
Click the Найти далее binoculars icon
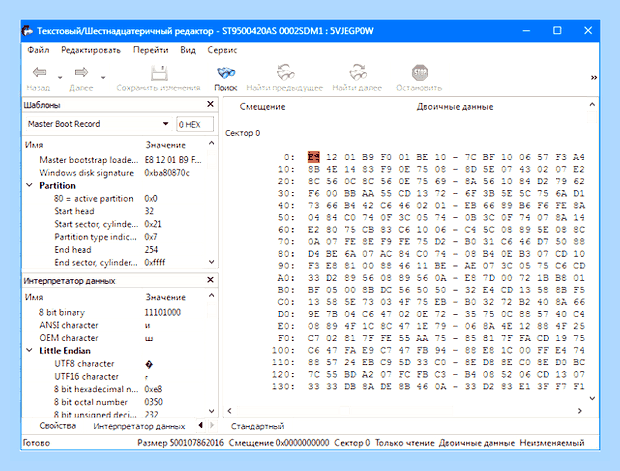point(358,72)
